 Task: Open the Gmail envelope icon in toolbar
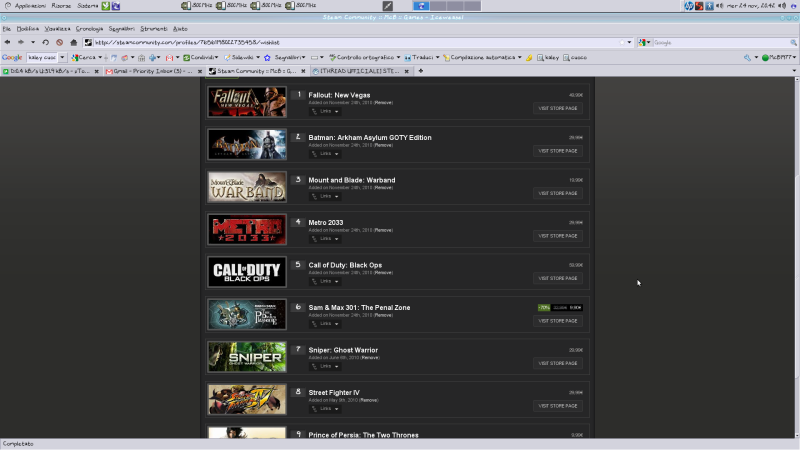(169, 58)
